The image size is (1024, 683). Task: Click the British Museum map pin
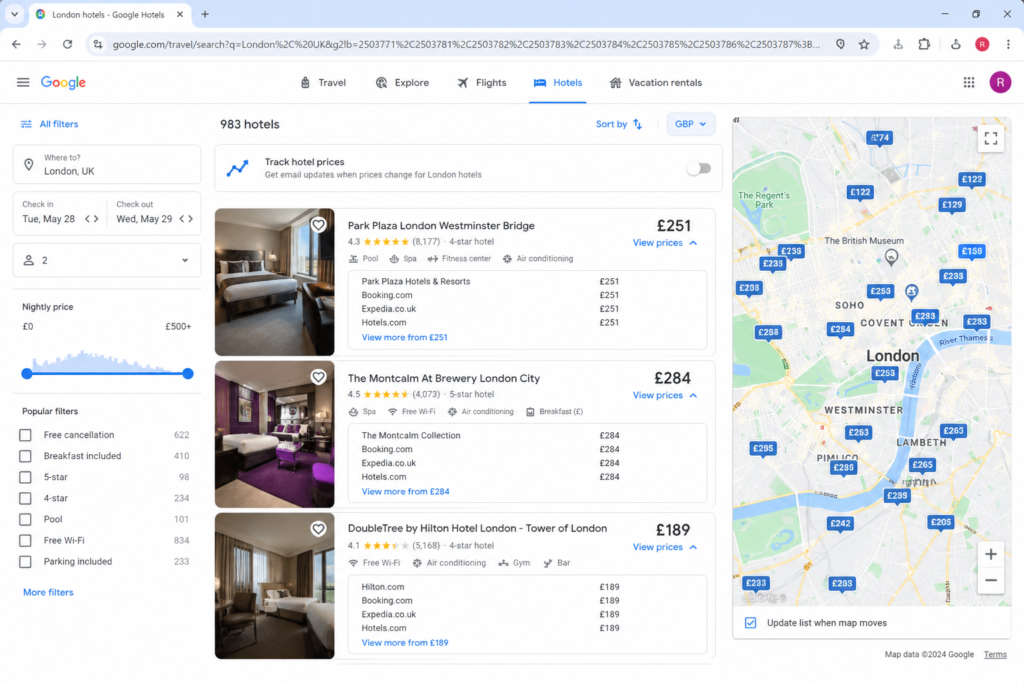(x=891, y=256)
